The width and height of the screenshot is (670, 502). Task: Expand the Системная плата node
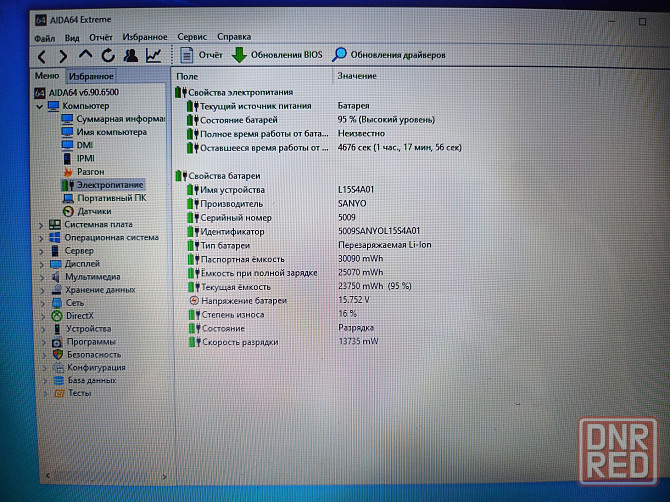pos(41,225)
